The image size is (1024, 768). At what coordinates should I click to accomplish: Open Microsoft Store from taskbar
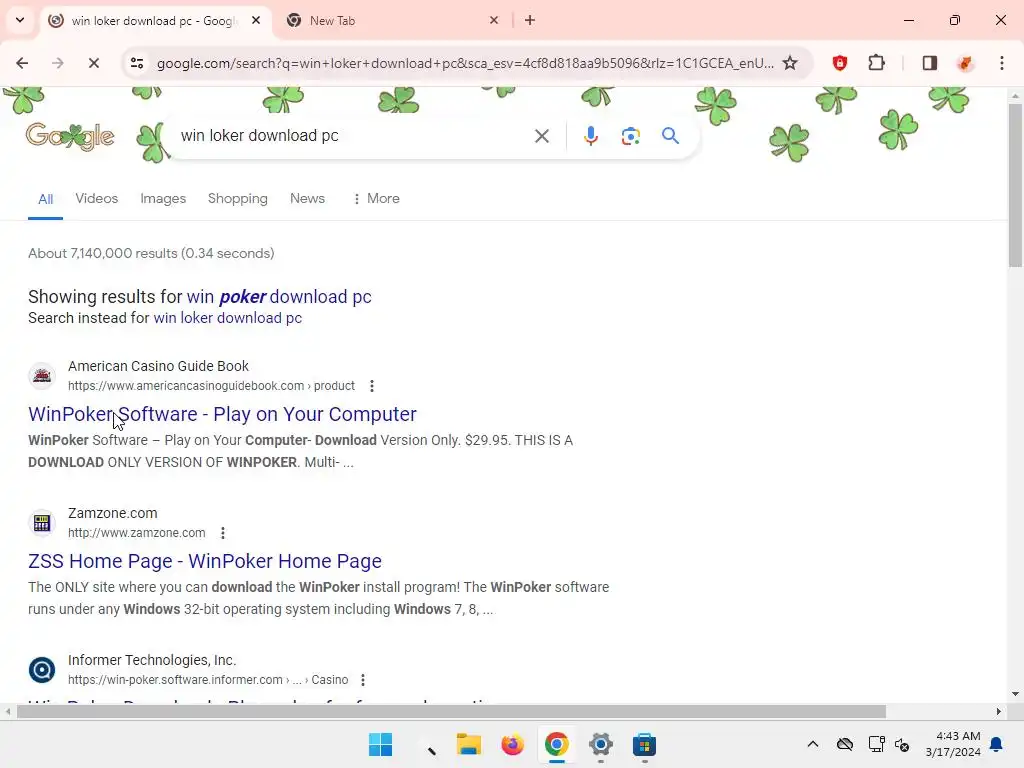coord(645,744)
